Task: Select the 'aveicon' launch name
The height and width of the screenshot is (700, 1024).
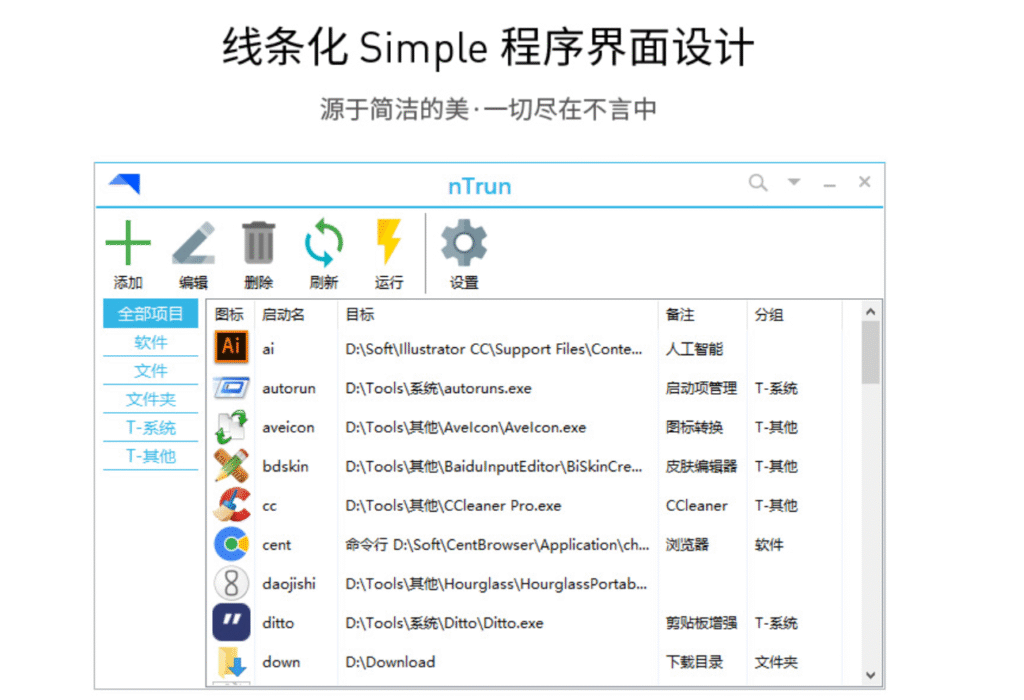Action: pyautogui.click(x=288, y=428)
